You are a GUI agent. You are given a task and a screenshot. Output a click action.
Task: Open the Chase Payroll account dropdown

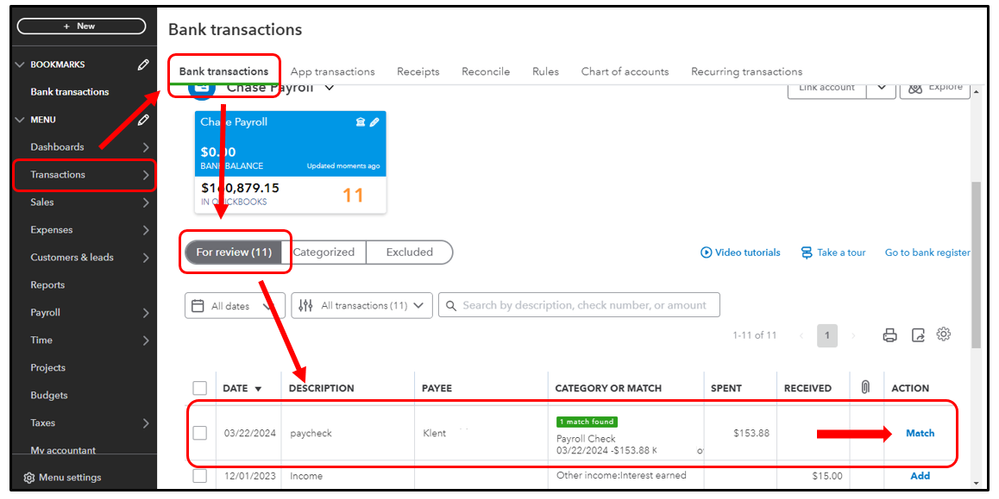click(329, 88)
